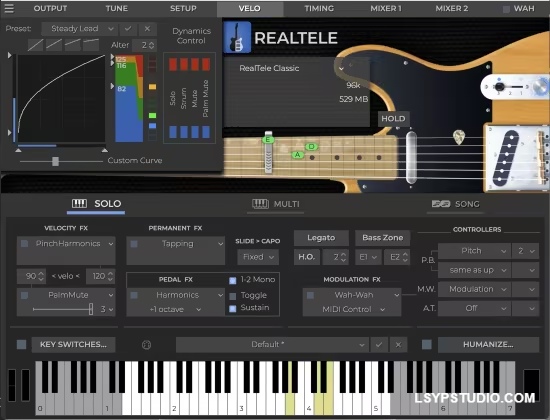
Task: Click the Bass Zone button
Action: click(383, 238)
